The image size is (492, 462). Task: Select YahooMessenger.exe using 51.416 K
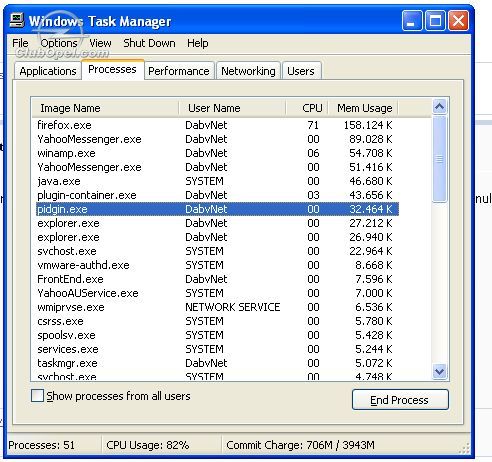coord(217,167)
